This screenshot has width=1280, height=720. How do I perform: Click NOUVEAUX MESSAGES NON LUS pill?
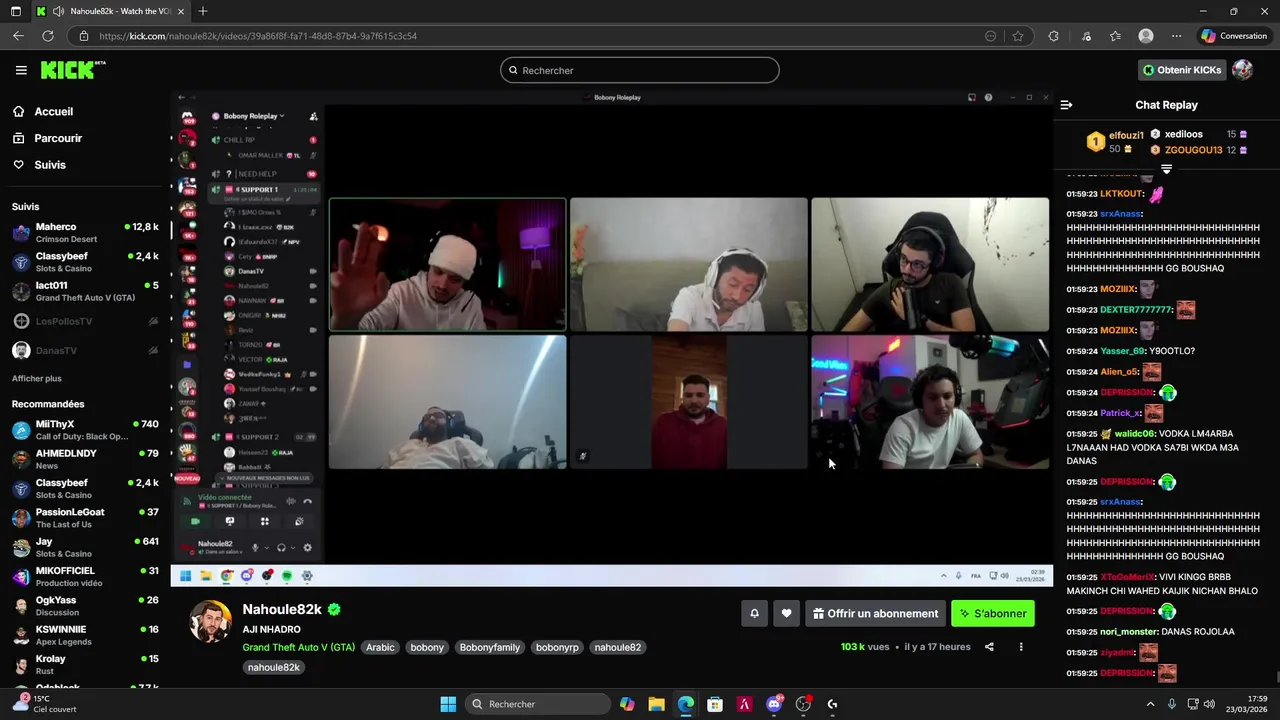coord(264,478)
